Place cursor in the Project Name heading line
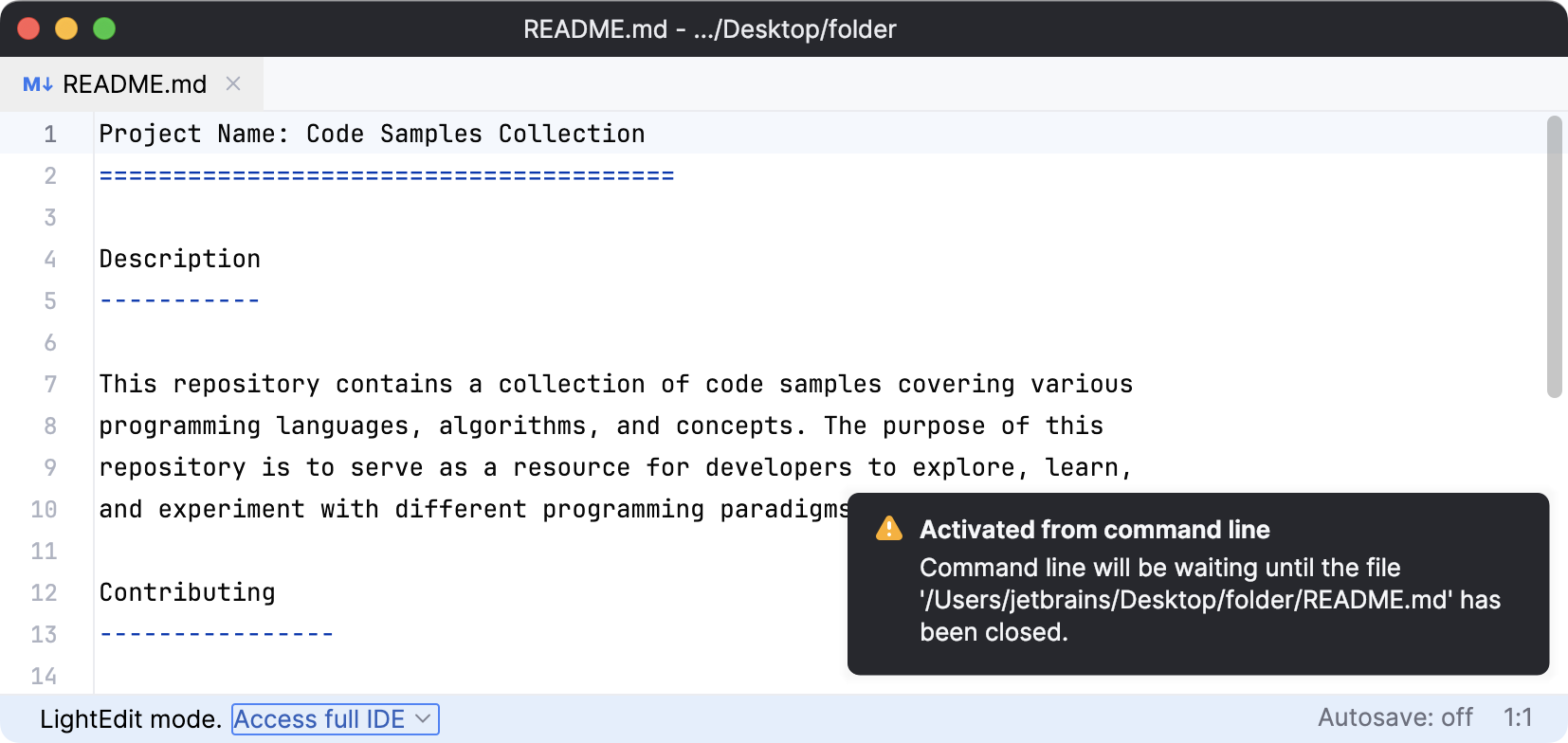1568x743 pixels. pyautogui.click(x=372, y=134)
